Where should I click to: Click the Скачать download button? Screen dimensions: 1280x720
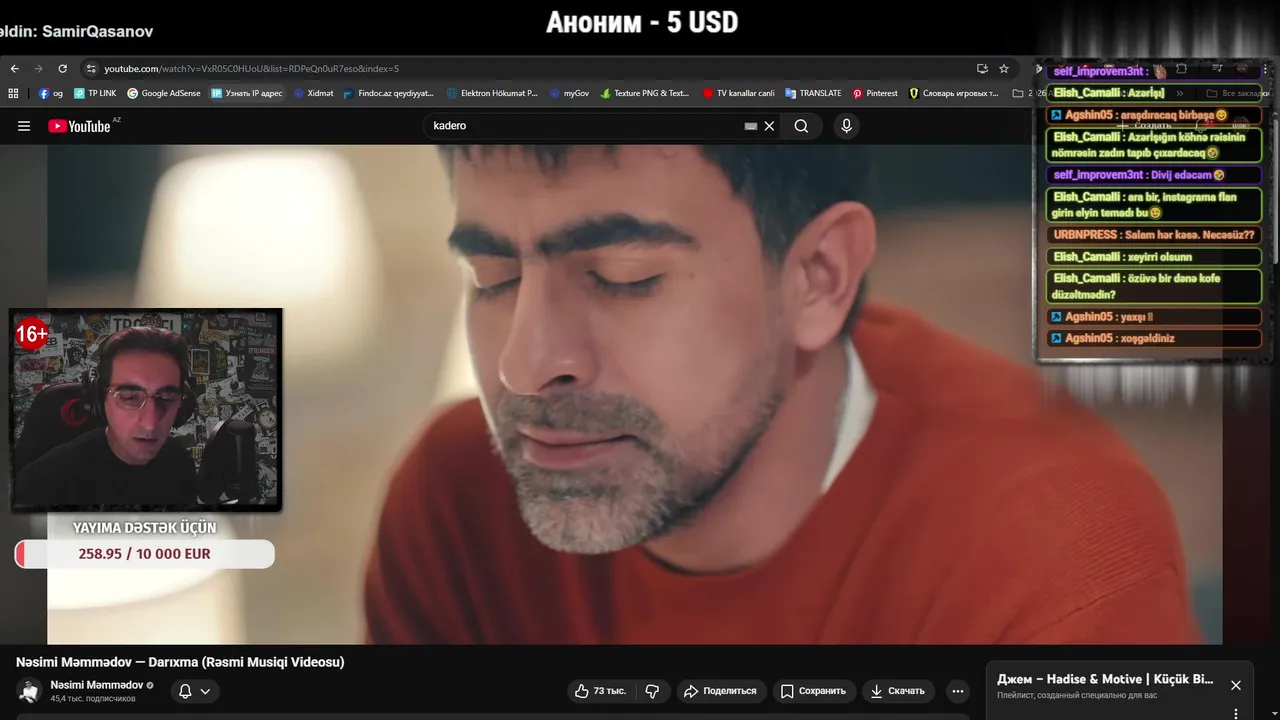(x=898, y=691)
